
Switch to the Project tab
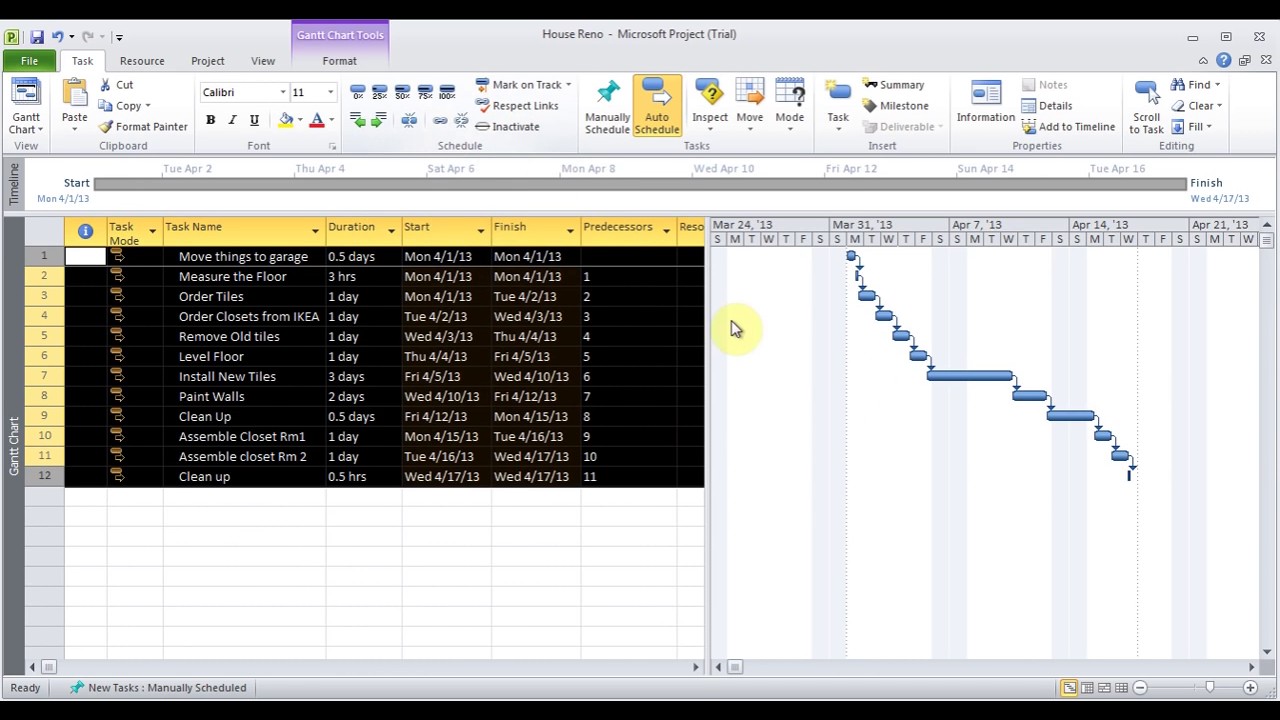pos(208,61)
